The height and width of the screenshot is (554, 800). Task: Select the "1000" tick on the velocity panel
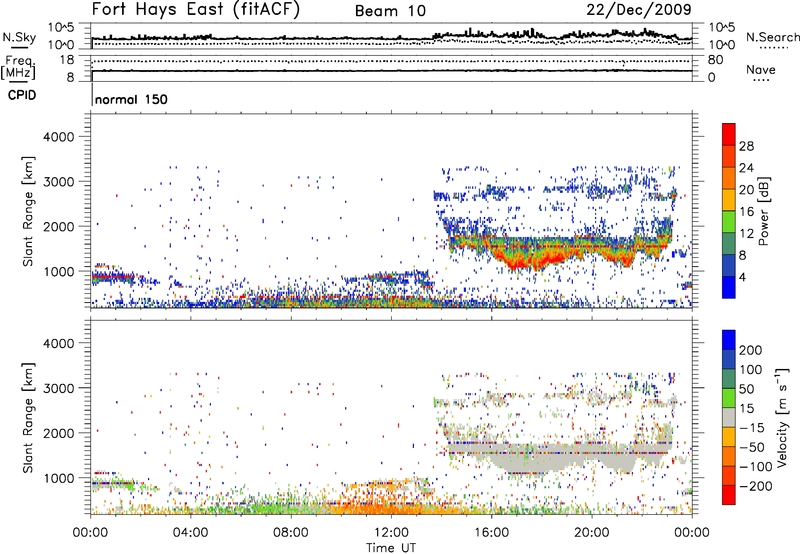click(x=58, y=478)
